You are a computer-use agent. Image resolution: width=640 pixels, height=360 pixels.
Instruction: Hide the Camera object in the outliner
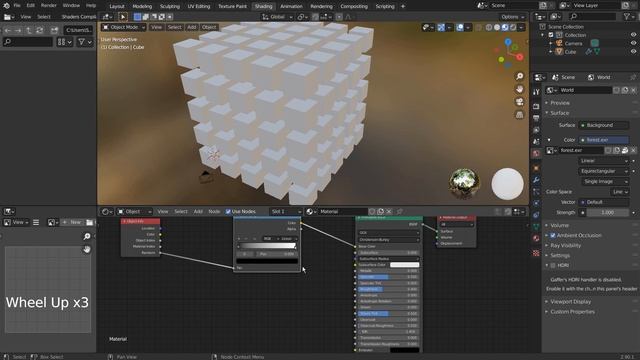click(x=633, y=43)
